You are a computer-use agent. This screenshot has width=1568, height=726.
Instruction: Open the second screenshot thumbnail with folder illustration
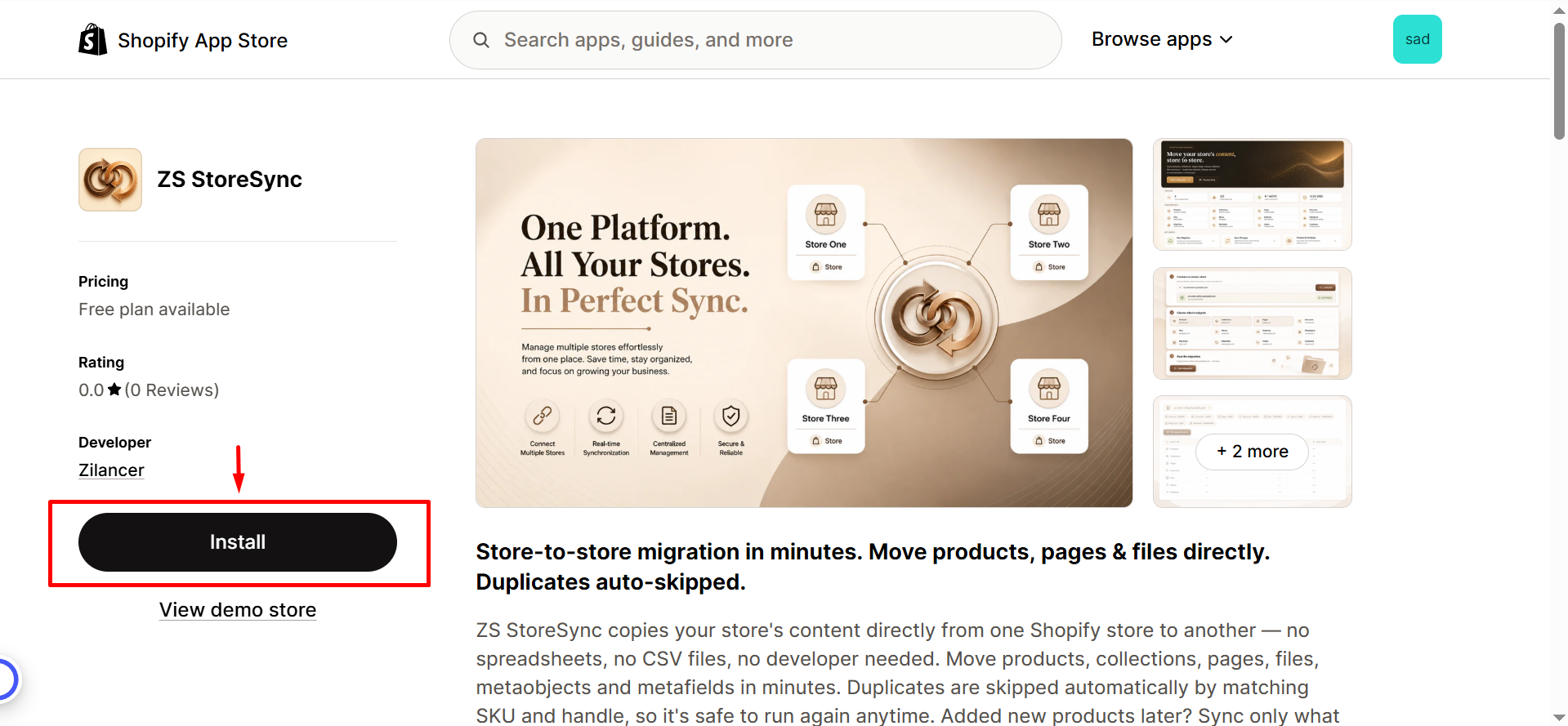tap(1253, 323)
